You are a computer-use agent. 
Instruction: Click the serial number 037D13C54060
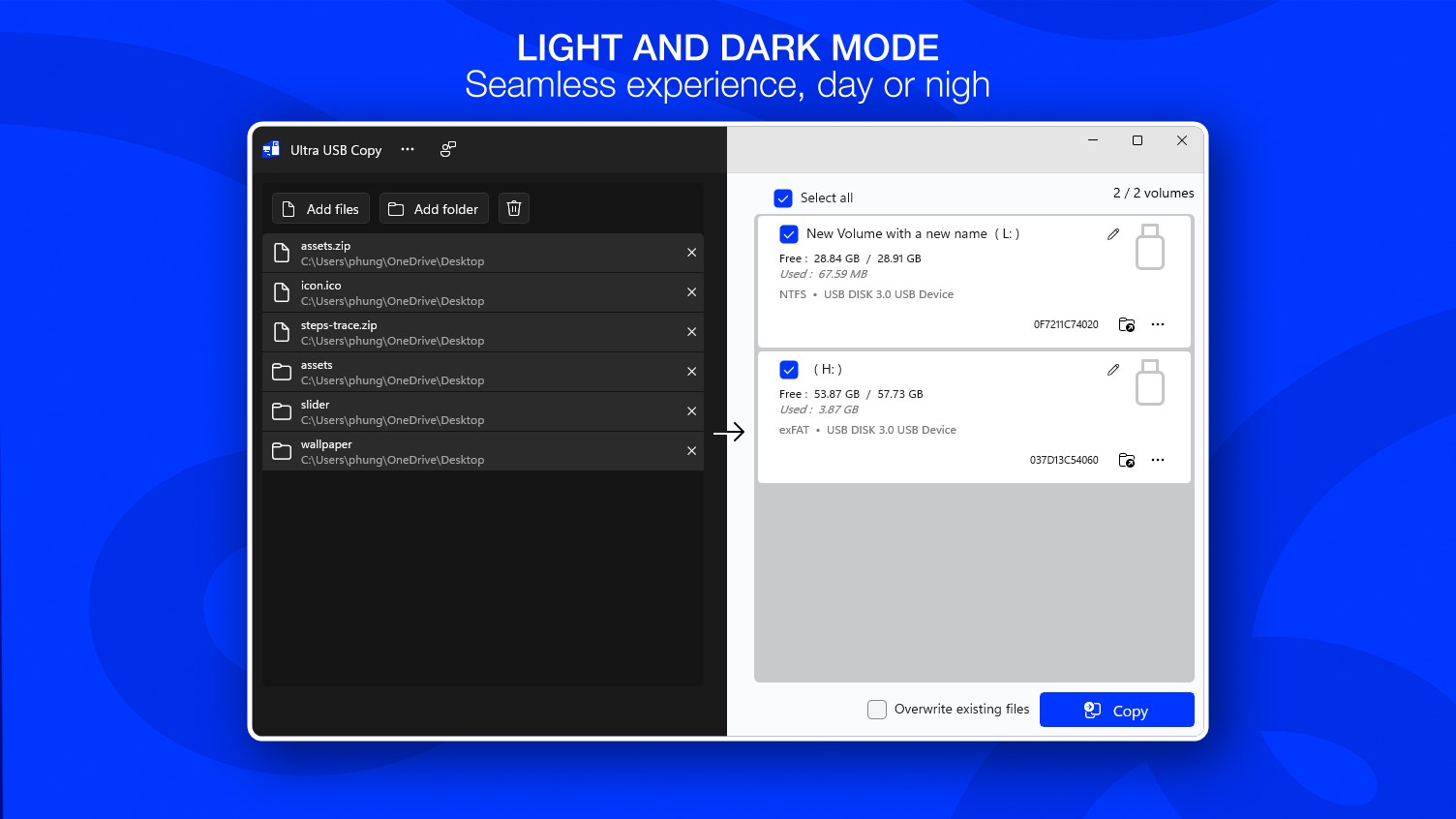coord(1064,460)
